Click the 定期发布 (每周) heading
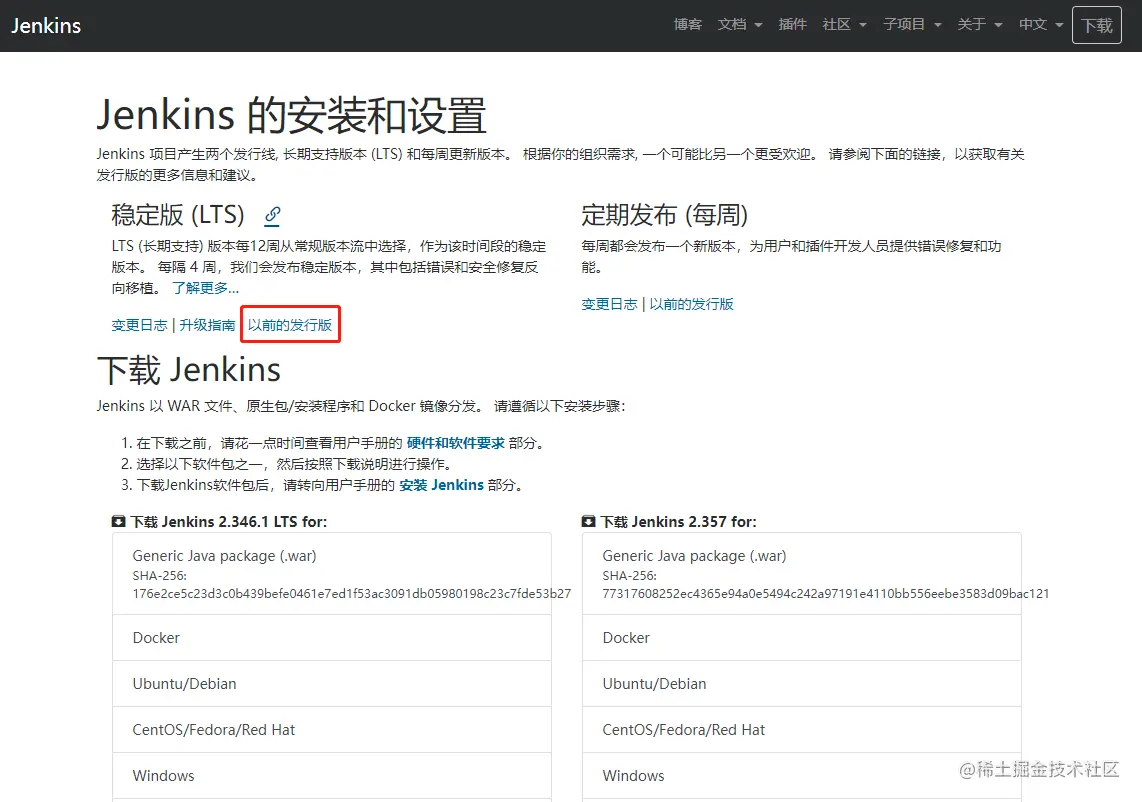Viewport: 1142px width, 802px height. coord(664,215)
